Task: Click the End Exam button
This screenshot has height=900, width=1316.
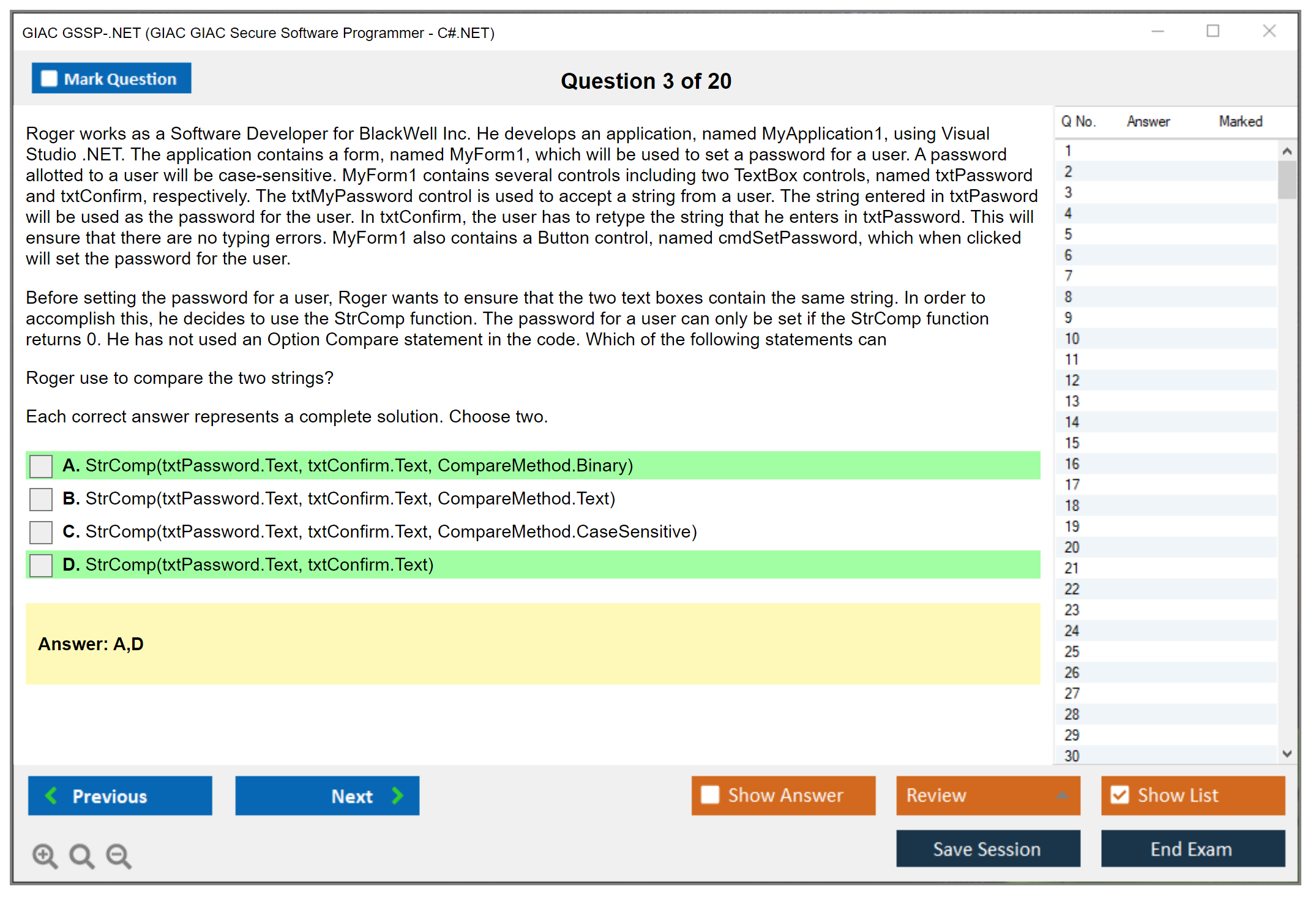Action: point(1192,849)
